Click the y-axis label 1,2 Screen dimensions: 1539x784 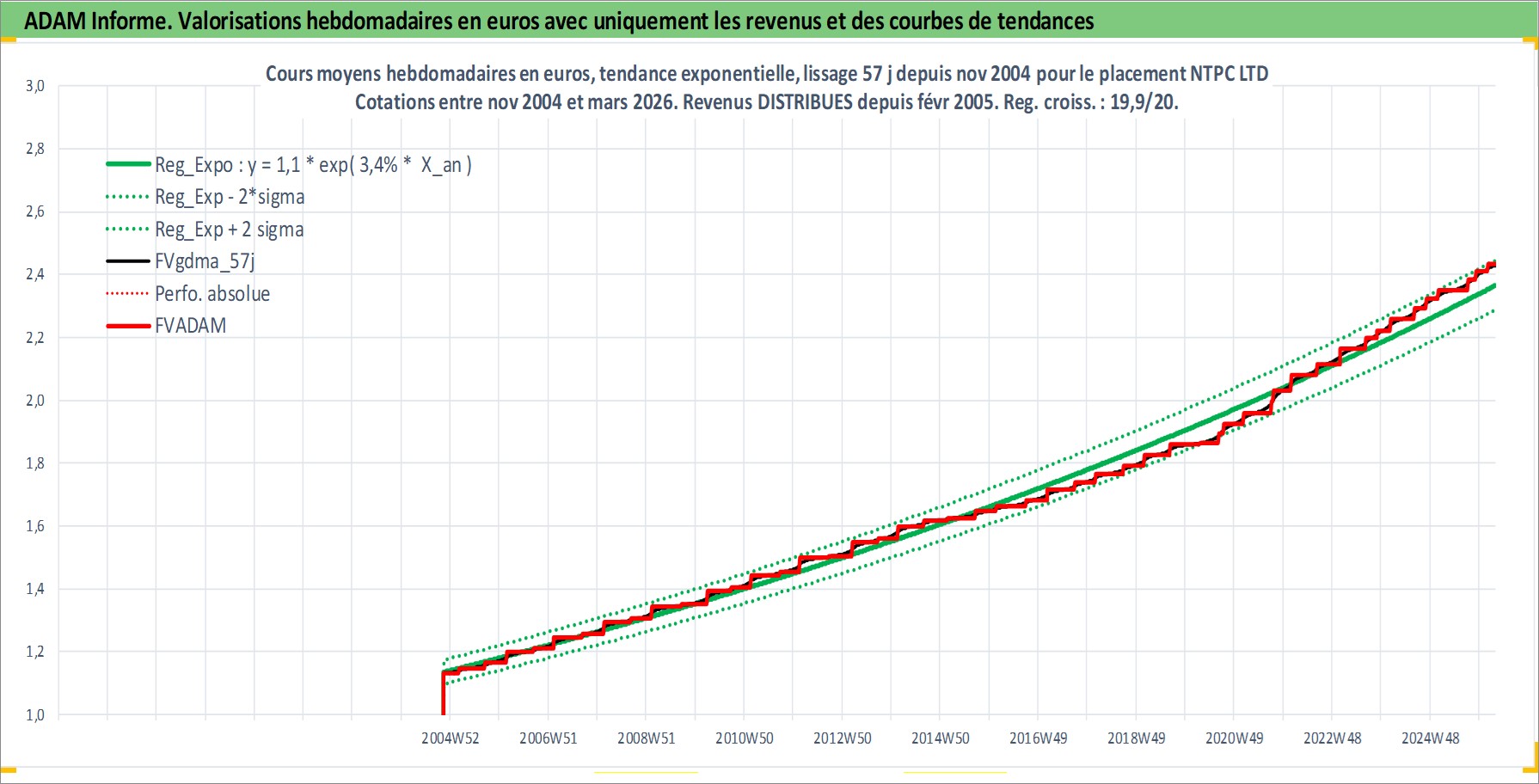click(34, 652)
